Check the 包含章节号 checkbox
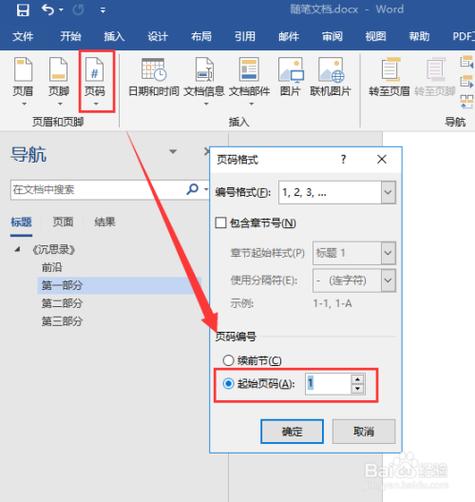This screenshot has width=475, height=502. tap(221, 222)
